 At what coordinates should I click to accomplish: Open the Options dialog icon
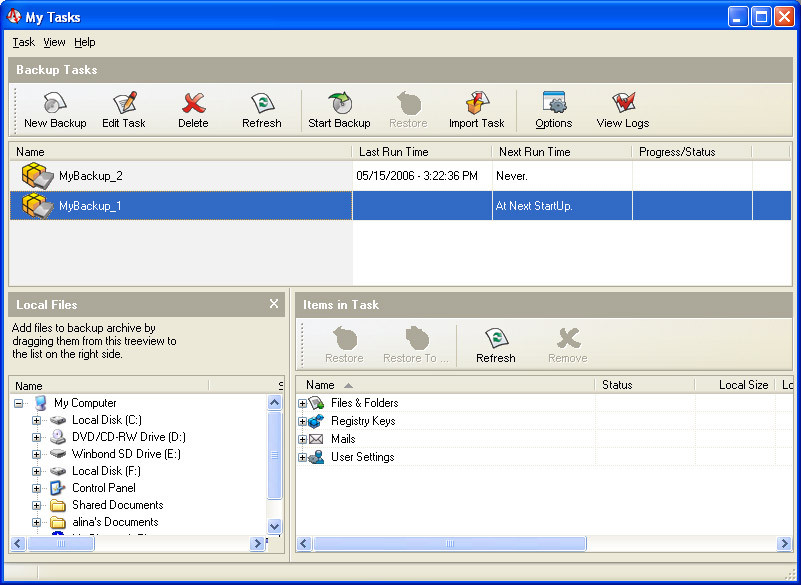554,103
